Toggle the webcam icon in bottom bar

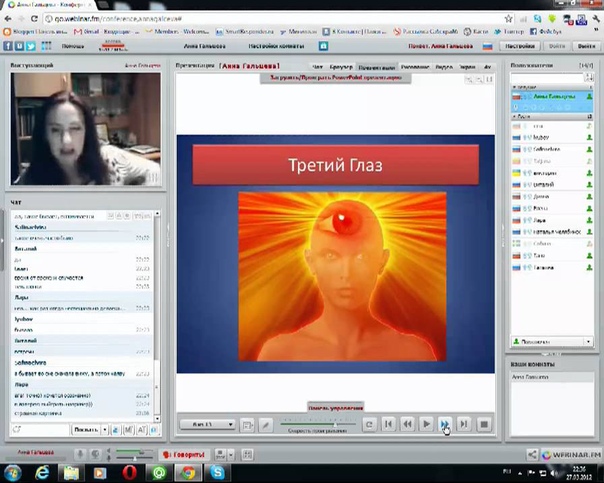click(95, 454)
